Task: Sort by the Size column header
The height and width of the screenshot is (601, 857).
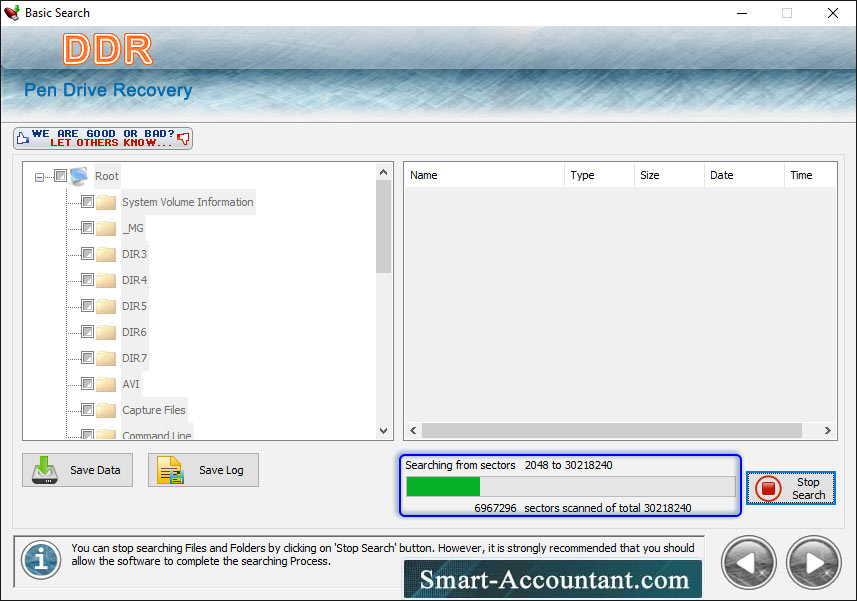Action: pos(670,175)
